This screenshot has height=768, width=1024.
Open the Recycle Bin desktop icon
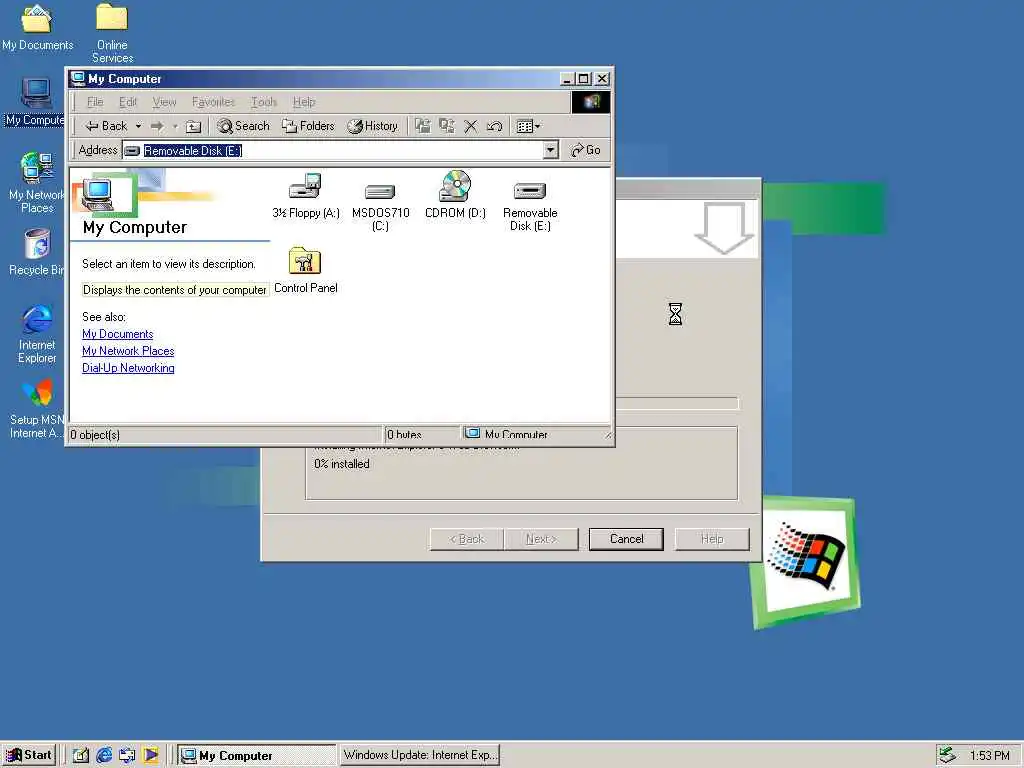click(36, 252)
